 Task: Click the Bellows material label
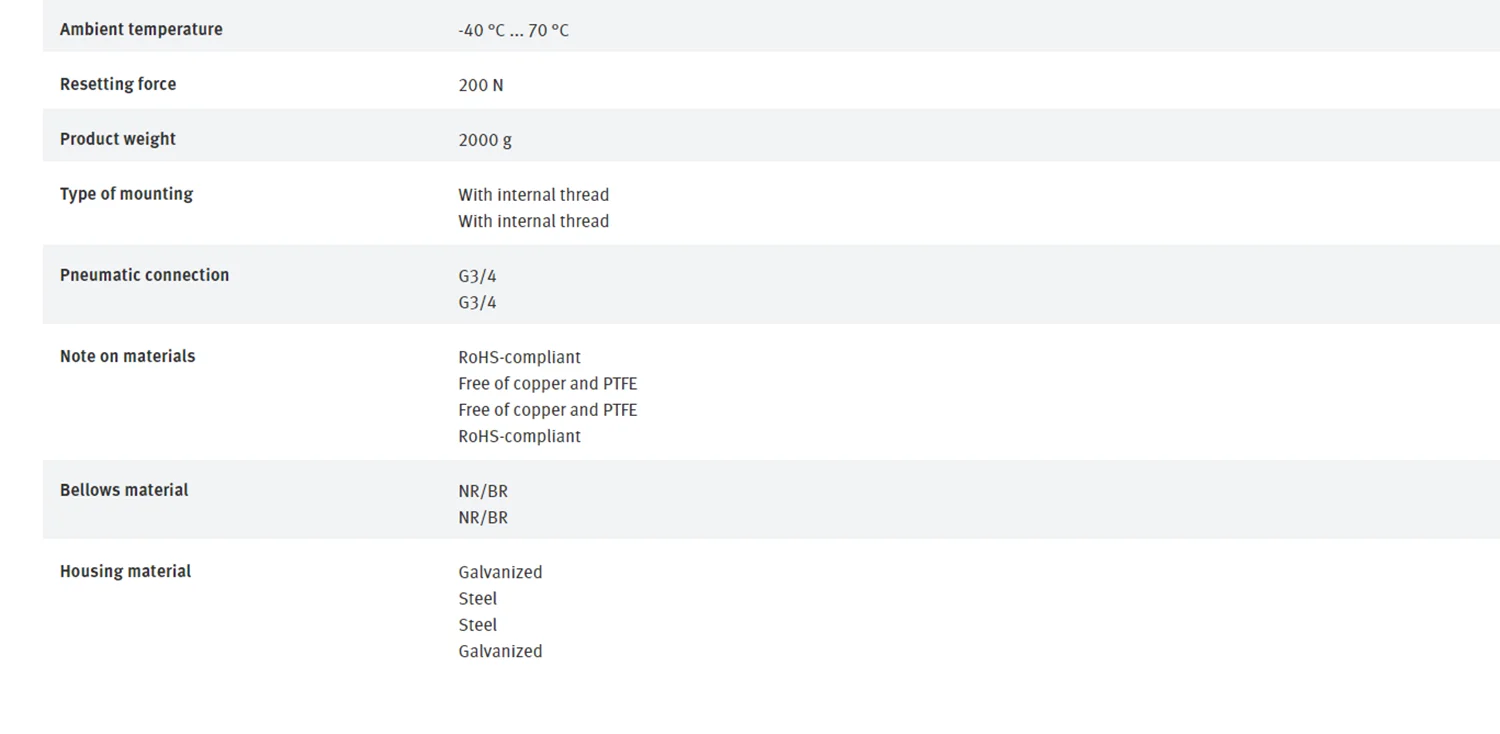124,490
